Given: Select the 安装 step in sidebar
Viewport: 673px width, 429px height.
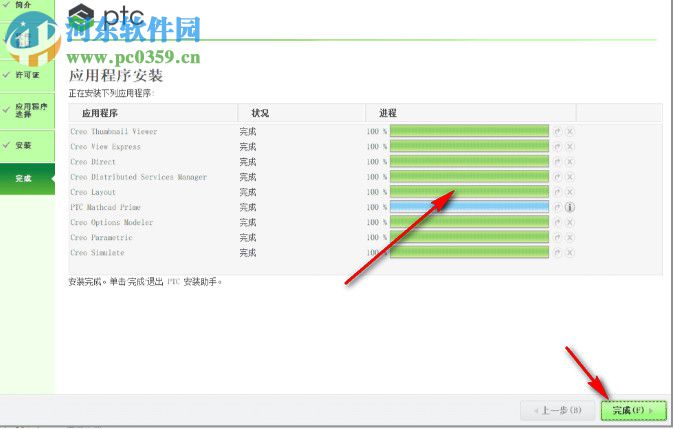Looking at the screenshot, I should point(27,145).
